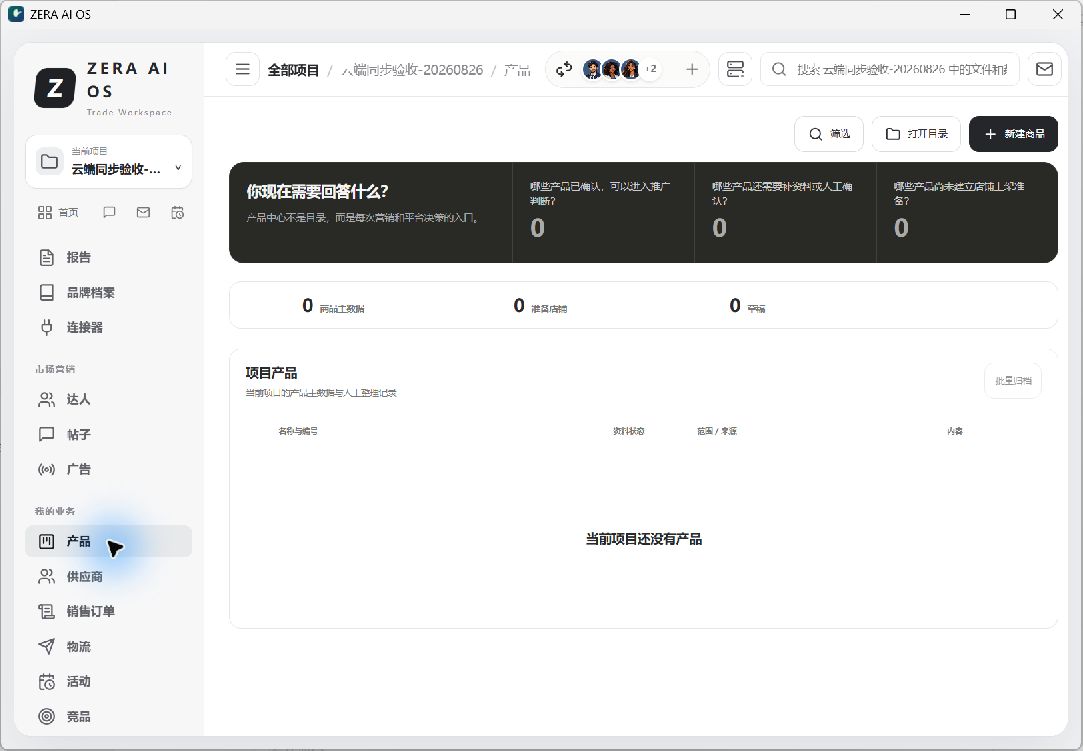This screenshot has height=751, width=1083.
Task: Open 达人 in the sidebar
Action: point(108,399)
